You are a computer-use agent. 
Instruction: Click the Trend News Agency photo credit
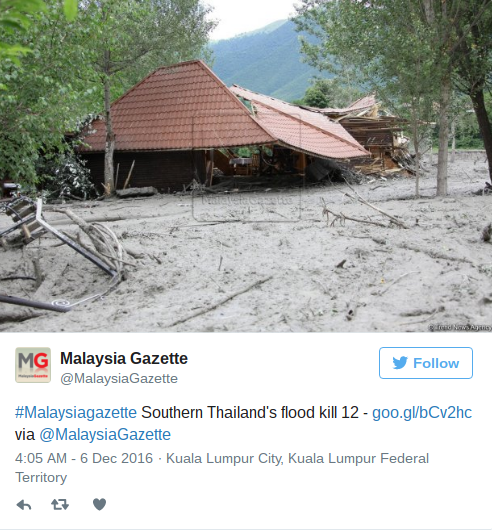[x=460, y=327]
